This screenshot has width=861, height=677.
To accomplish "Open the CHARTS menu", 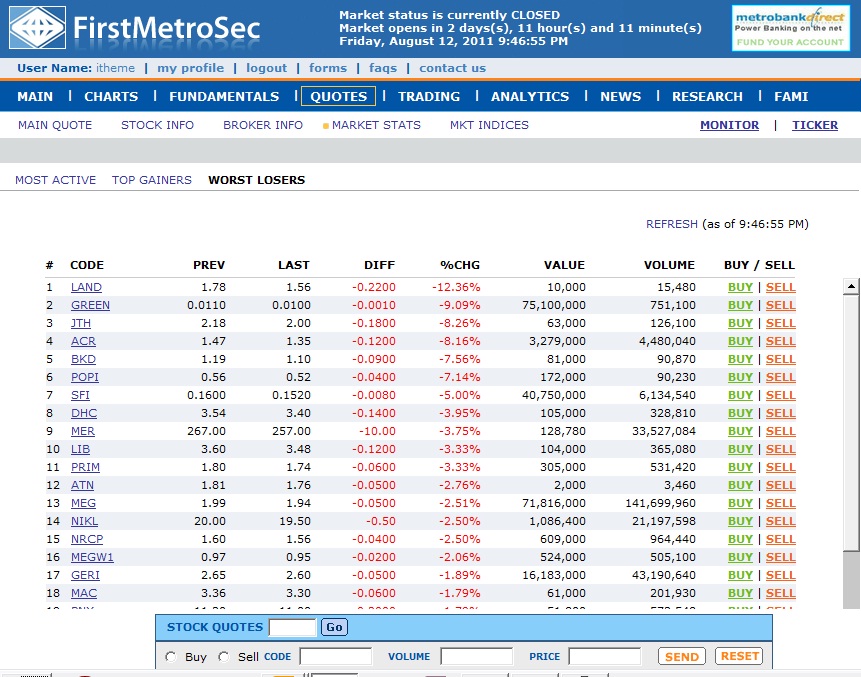I will tap(111, 96).
